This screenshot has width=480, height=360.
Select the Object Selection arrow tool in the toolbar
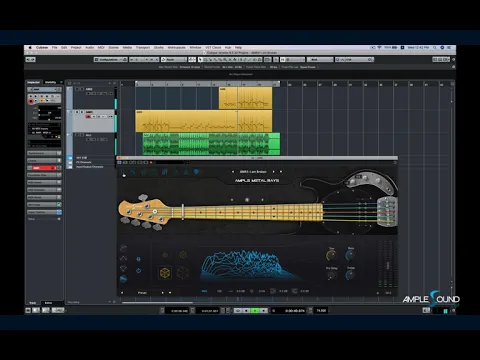200,60
